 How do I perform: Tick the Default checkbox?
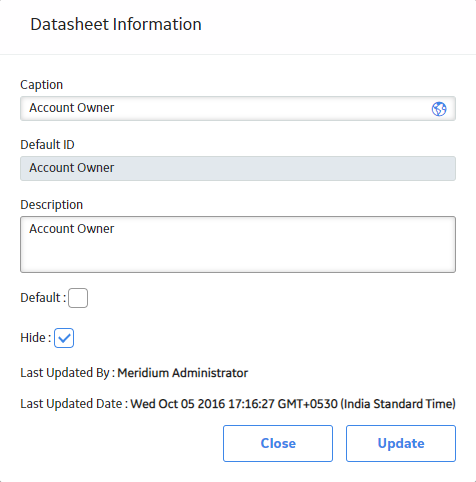(78, 298)
